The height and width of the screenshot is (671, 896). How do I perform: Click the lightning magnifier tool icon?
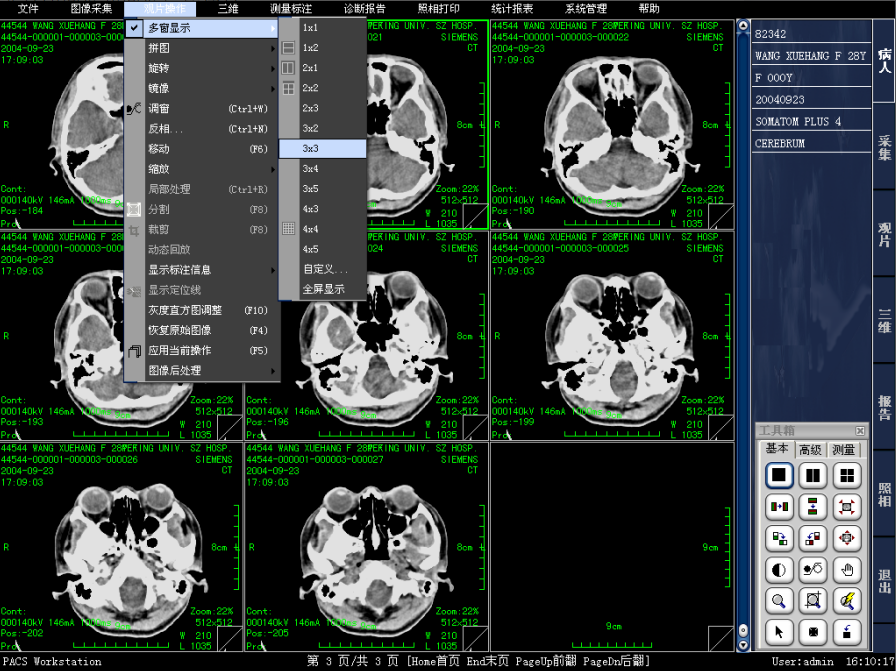[x=847, y=600]
